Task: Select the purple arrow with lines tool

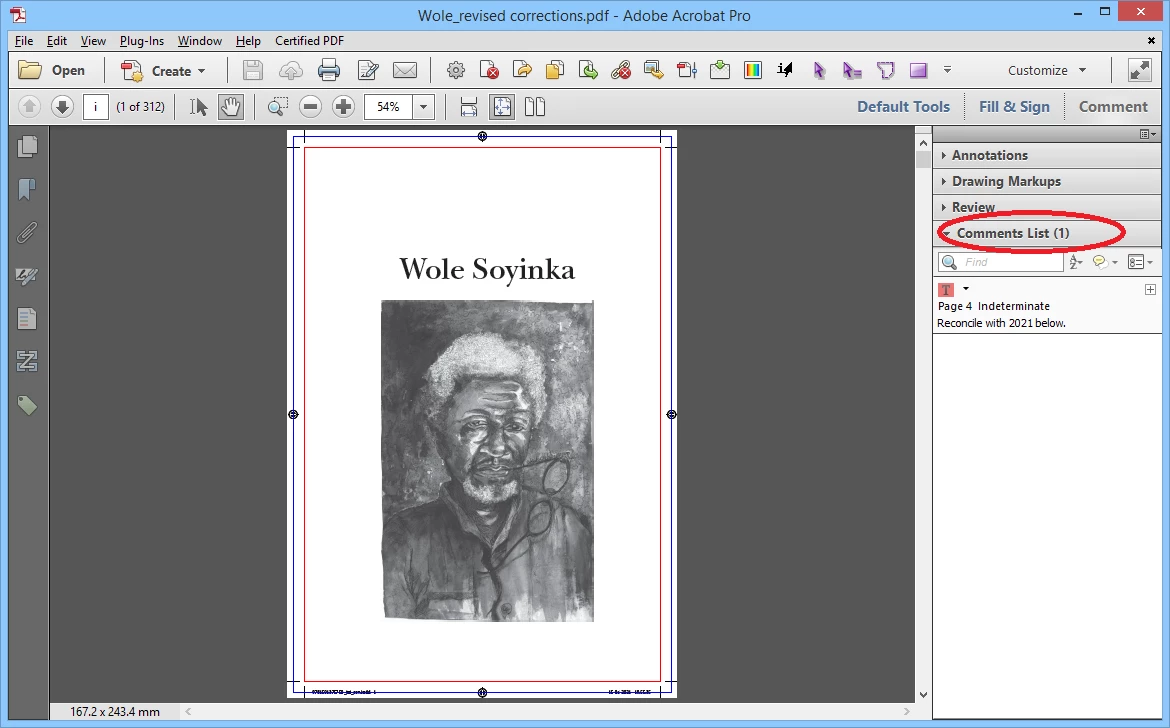Action: [852, 71]
